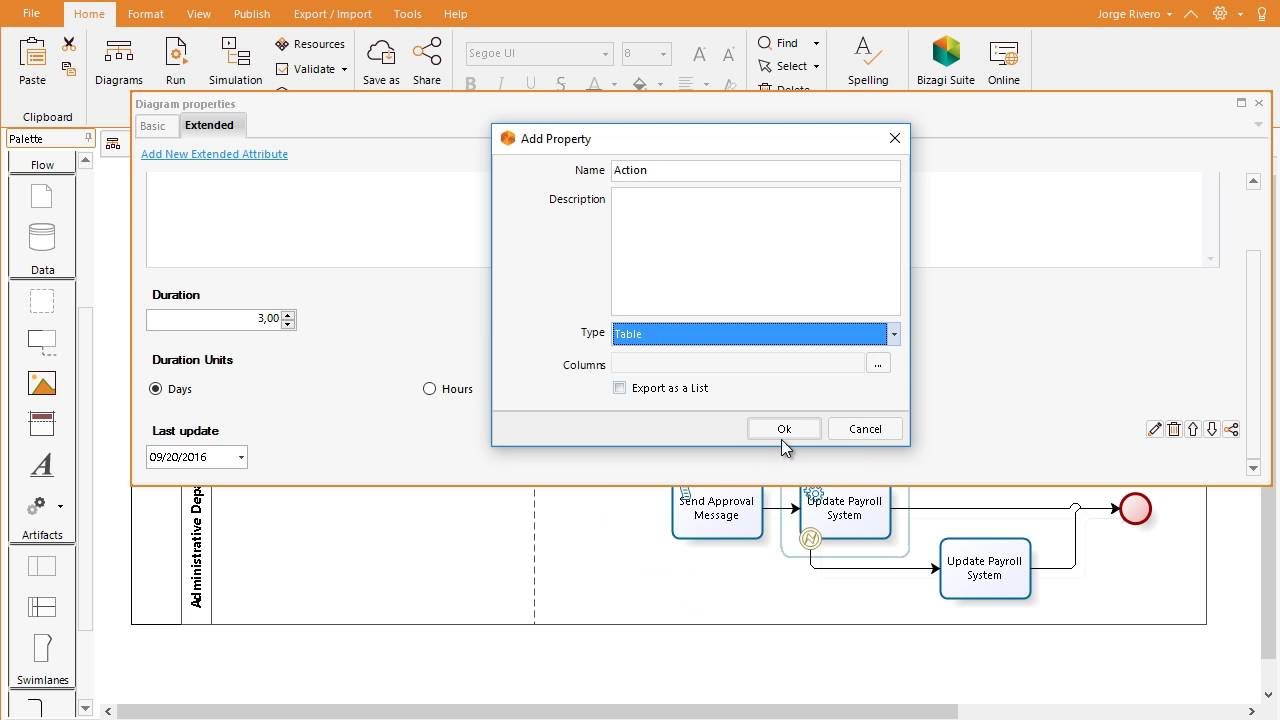Select Data Store cylinder in palette
The image size is (1280, 720).
point(42,237)
